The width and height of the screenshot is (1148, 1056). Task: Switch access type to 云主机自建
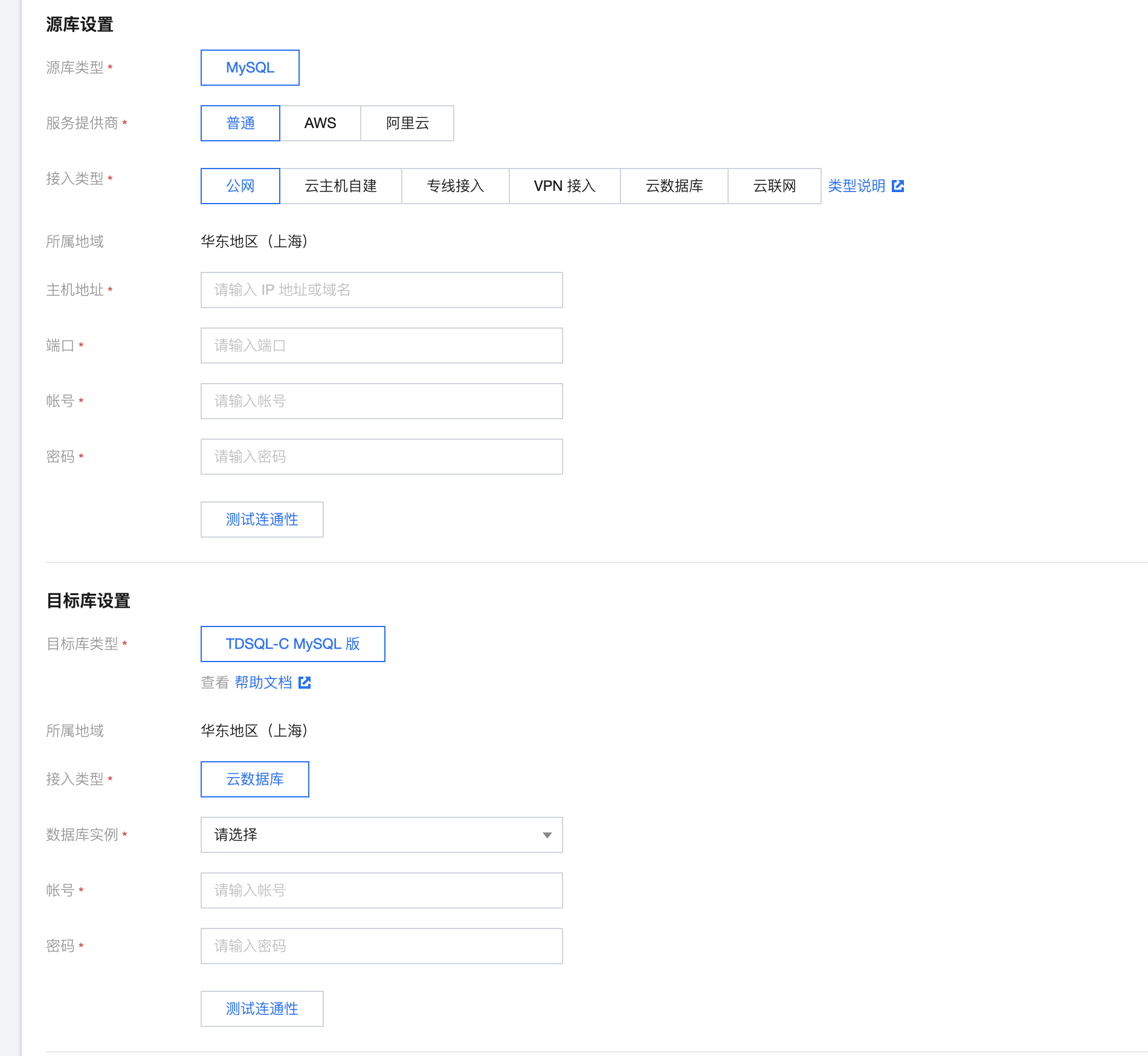tap(341, 186)
